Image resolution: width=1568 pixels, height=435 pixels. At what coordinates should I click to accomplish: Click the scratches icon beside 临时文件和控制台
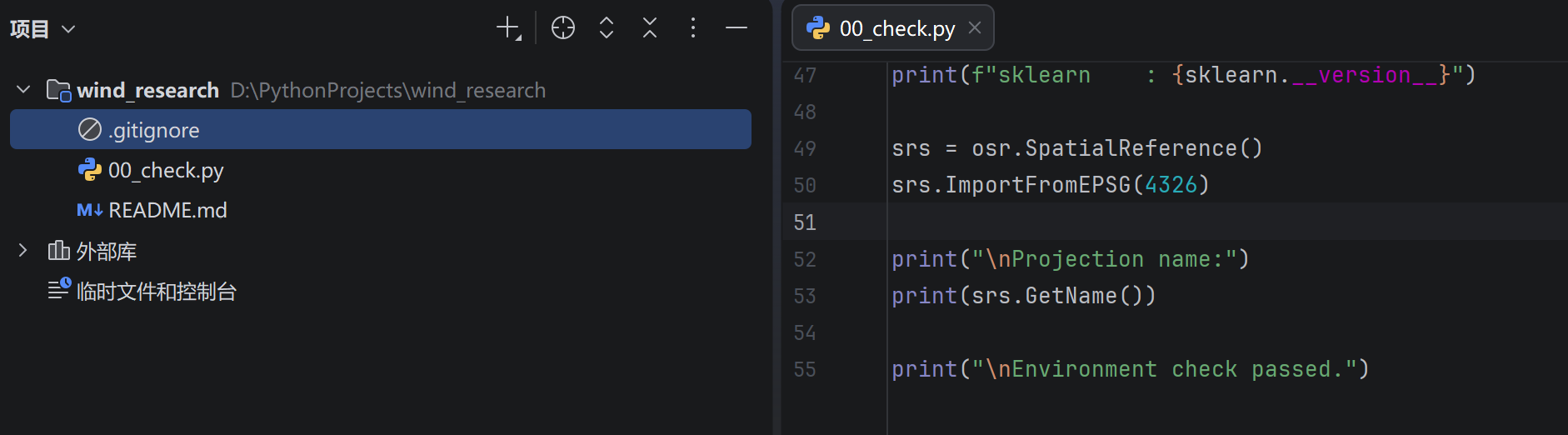coord(59,289)
